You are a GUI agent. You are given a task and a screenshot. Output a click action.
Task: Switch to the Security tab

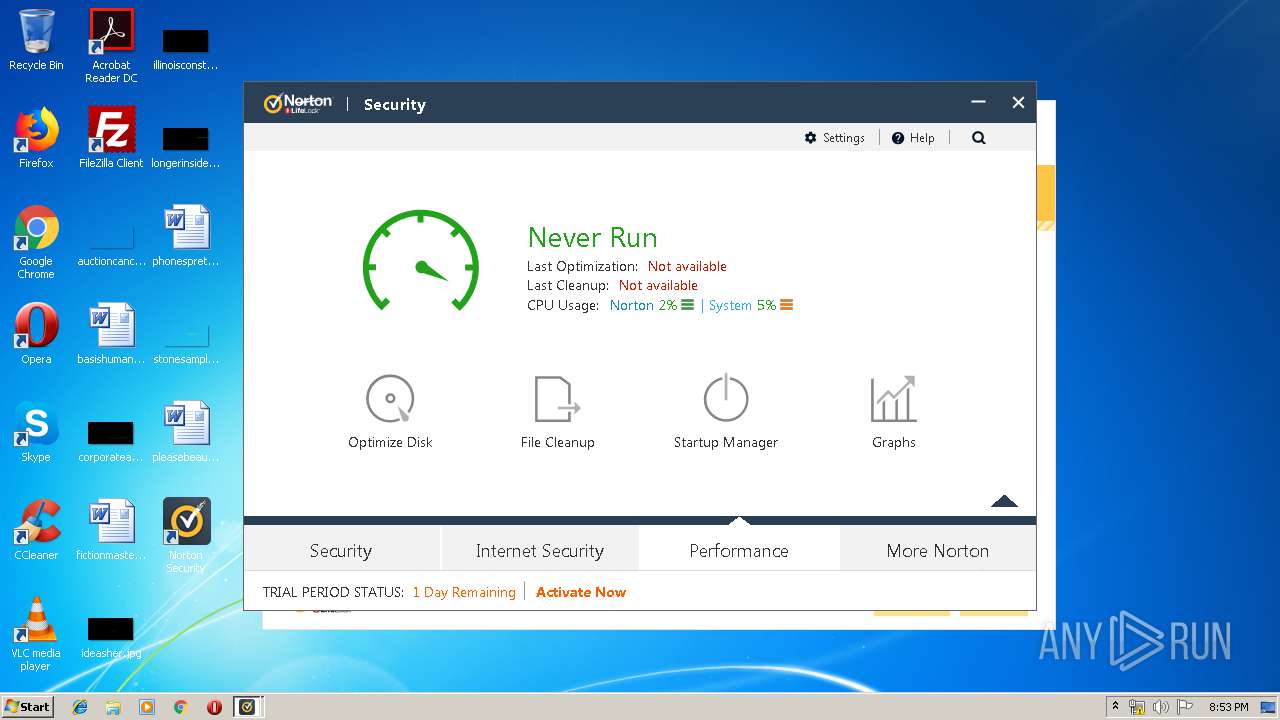pos(341,550)
